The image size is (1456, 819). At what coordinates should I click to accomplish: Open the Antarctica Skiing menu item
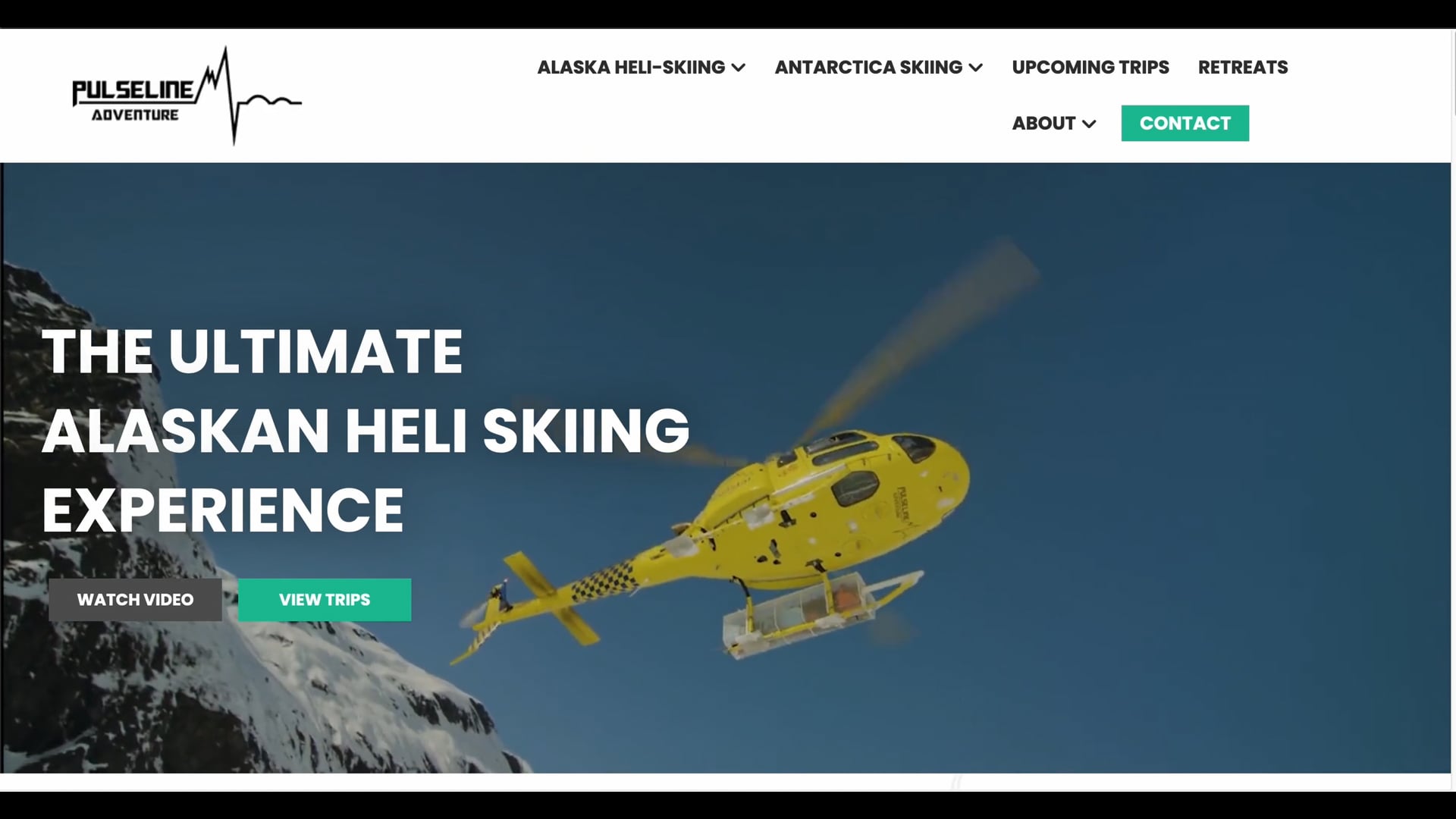tap(868, 67)
